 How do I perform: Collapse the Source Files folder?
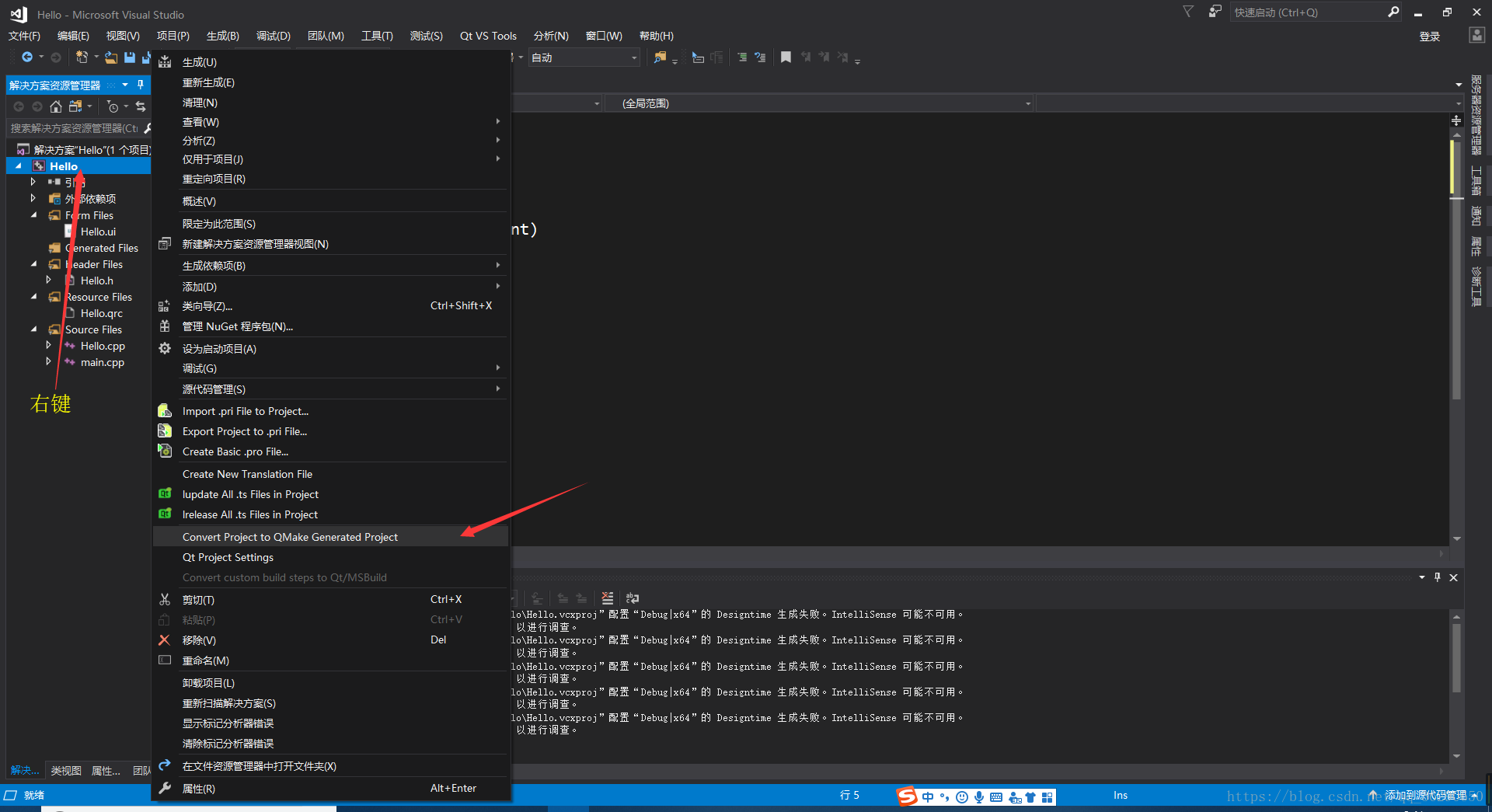(33, 329)
